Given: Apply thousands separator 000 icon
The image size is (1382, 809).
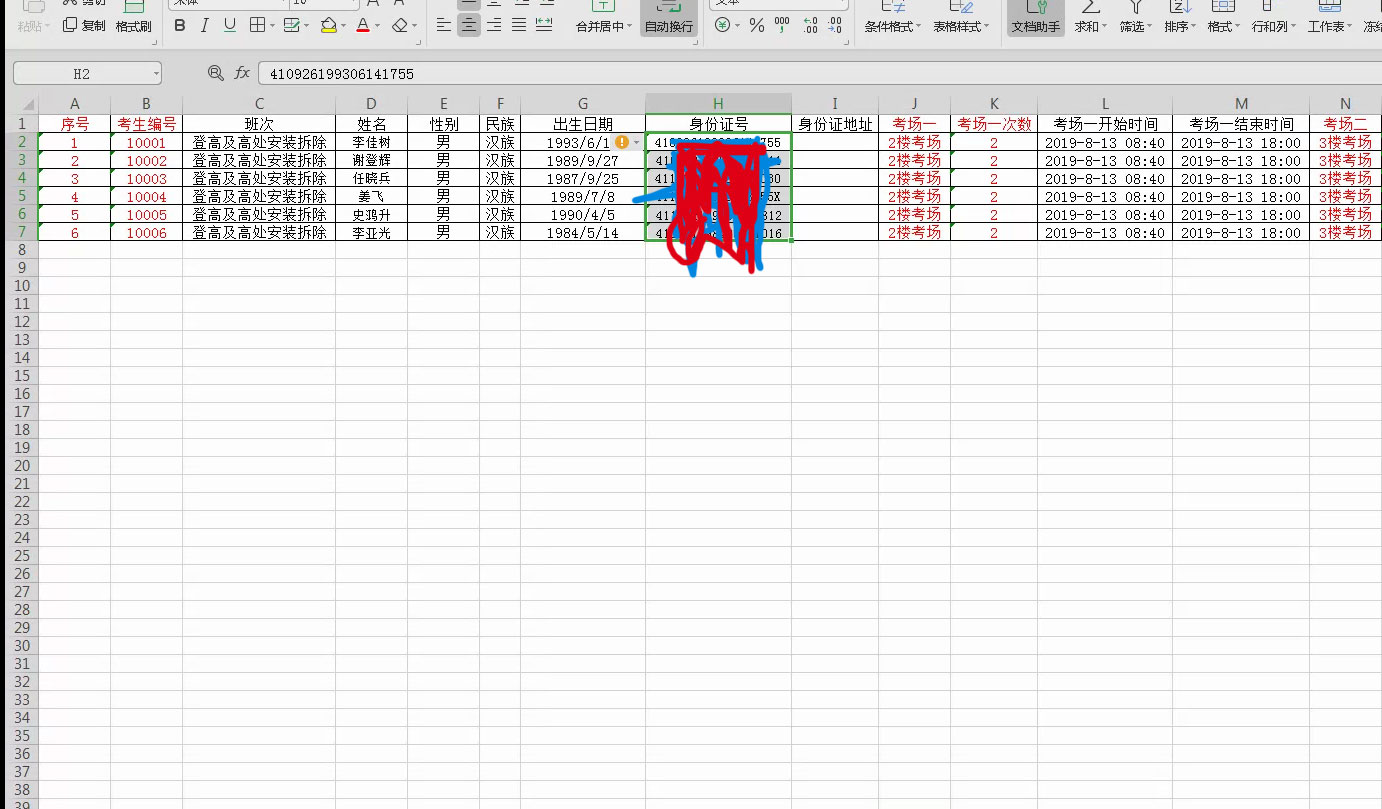Looking at the screenshot, I should click(782, 25).
